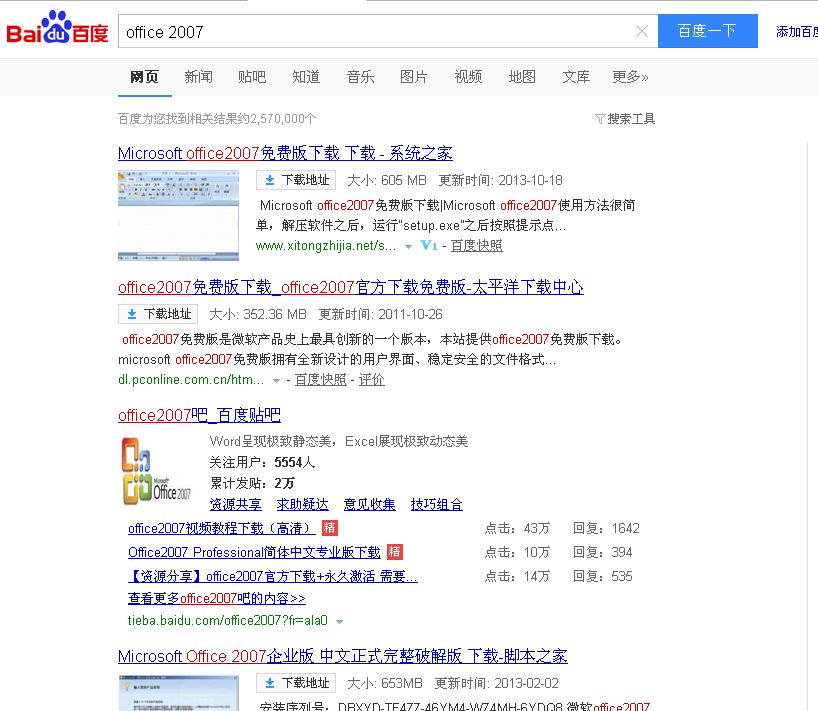Switch to the 音乐 tab
Image resolution: width=818 pixels, height=711 pixels.
coord(360,77)
